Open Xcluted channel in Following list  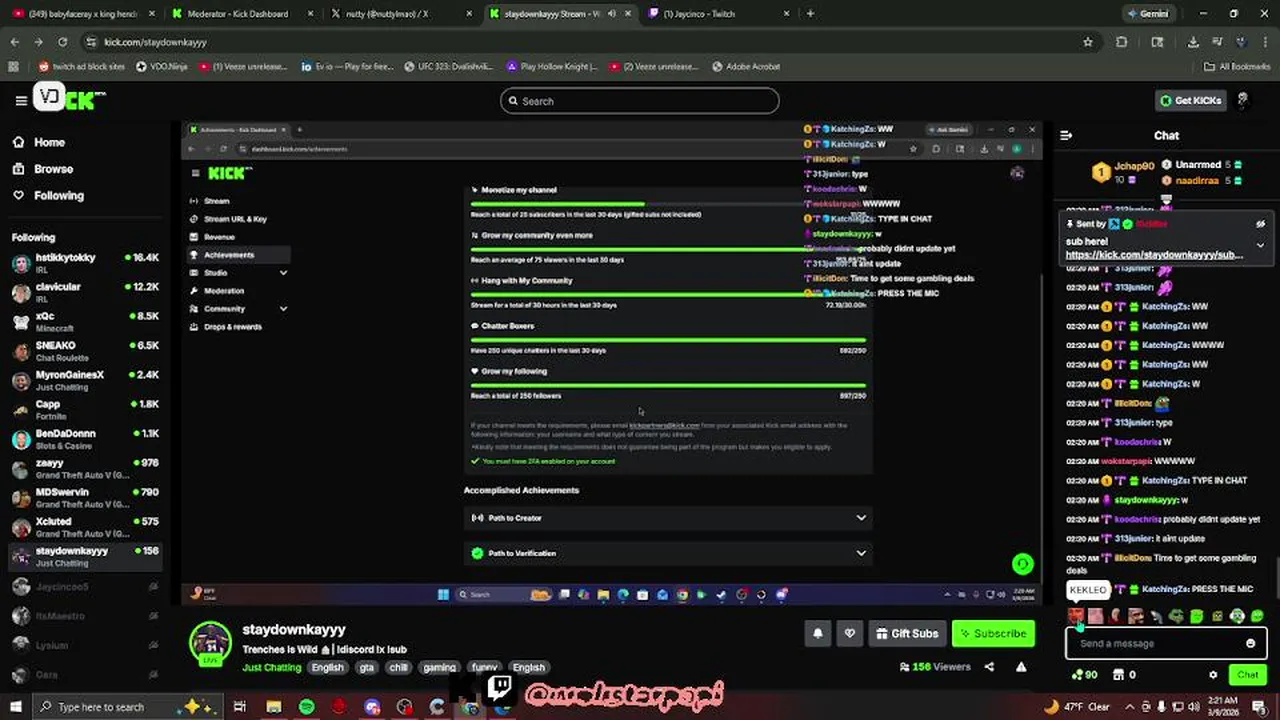(85, 527)
